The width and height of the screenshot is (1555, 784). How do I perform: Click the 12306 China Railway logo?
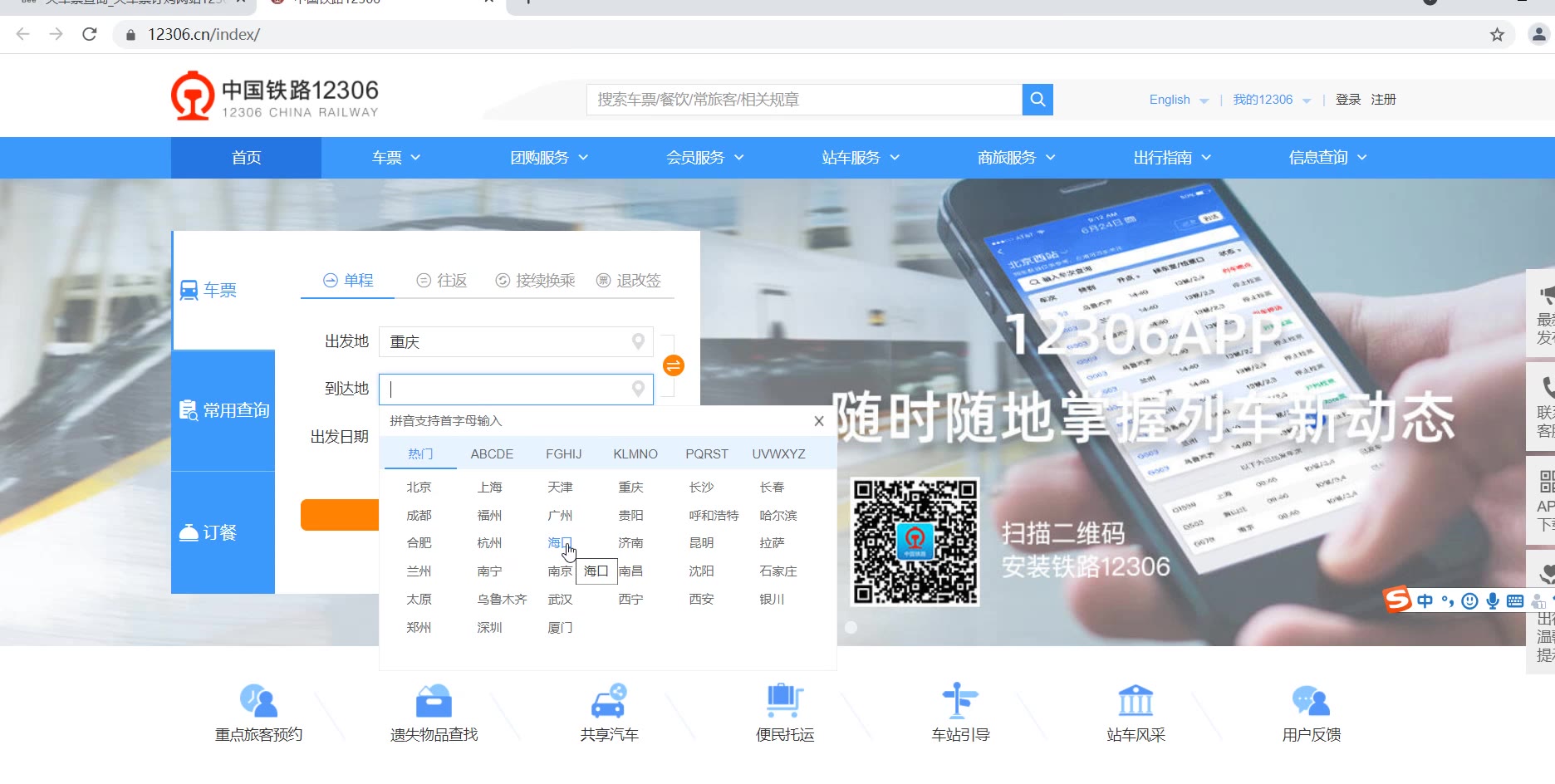click(x=275, y=96)
